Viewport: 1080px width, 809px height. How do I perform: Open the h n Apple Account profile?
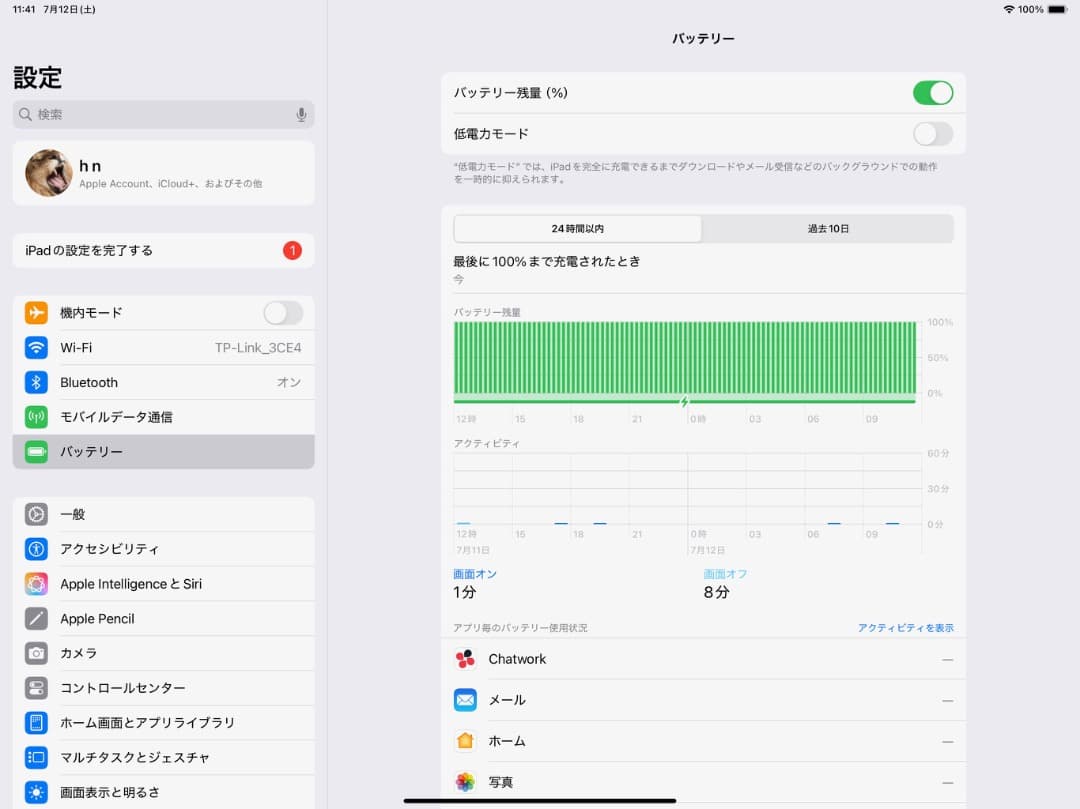(x=163, y=173)
